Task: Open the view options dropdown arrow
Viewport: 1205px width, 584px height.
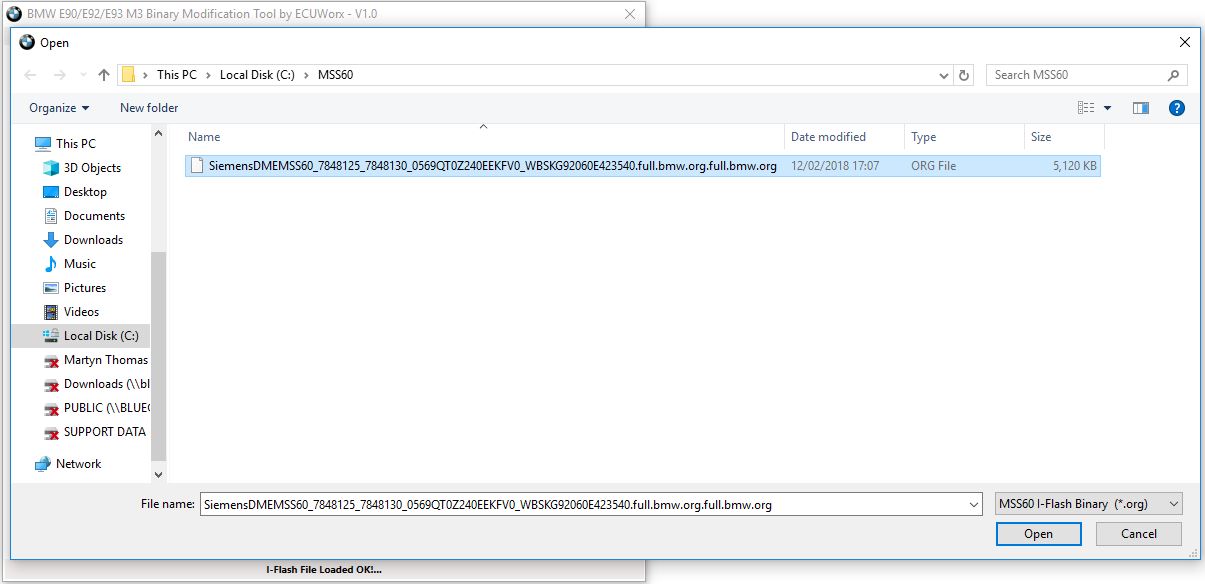Action: pos(1108,108)
